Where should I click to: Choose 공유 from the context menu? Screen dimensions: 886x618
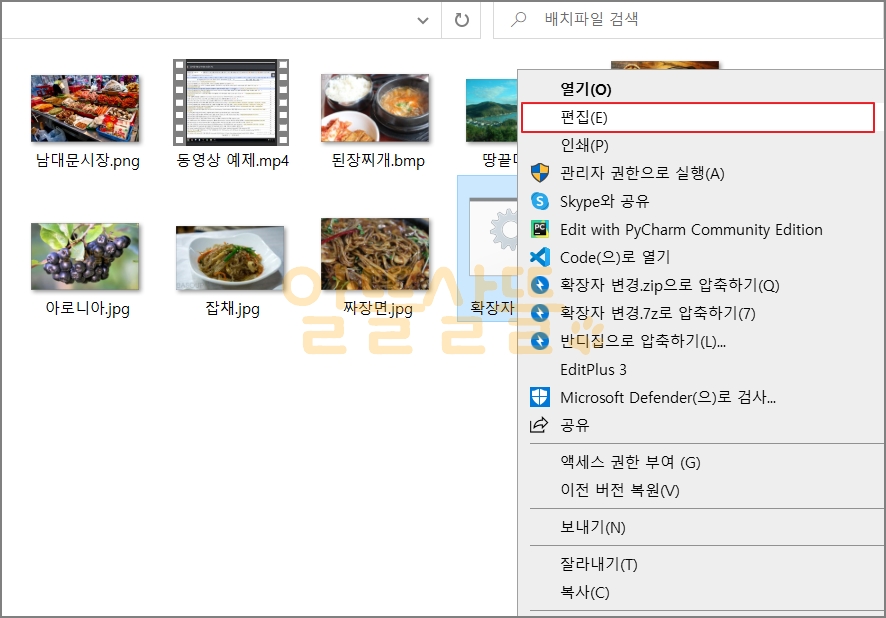point(701,425)
